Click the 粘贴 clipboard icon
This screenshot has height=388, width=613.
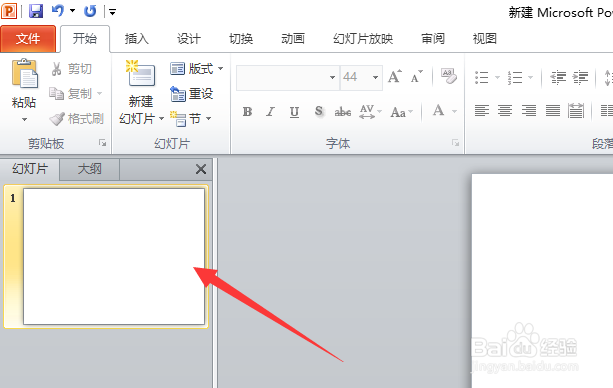24,73
